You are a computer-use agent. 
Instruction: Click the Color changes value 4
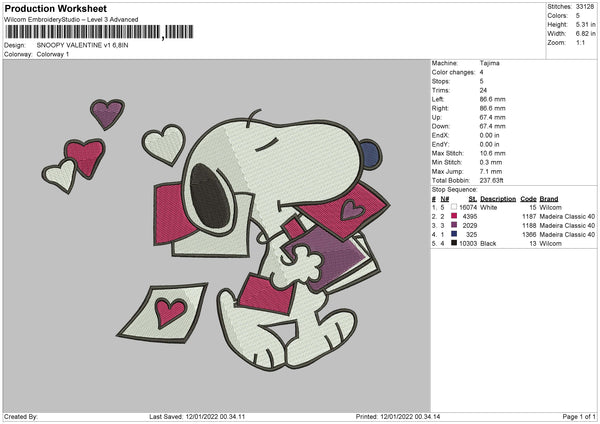481,72
